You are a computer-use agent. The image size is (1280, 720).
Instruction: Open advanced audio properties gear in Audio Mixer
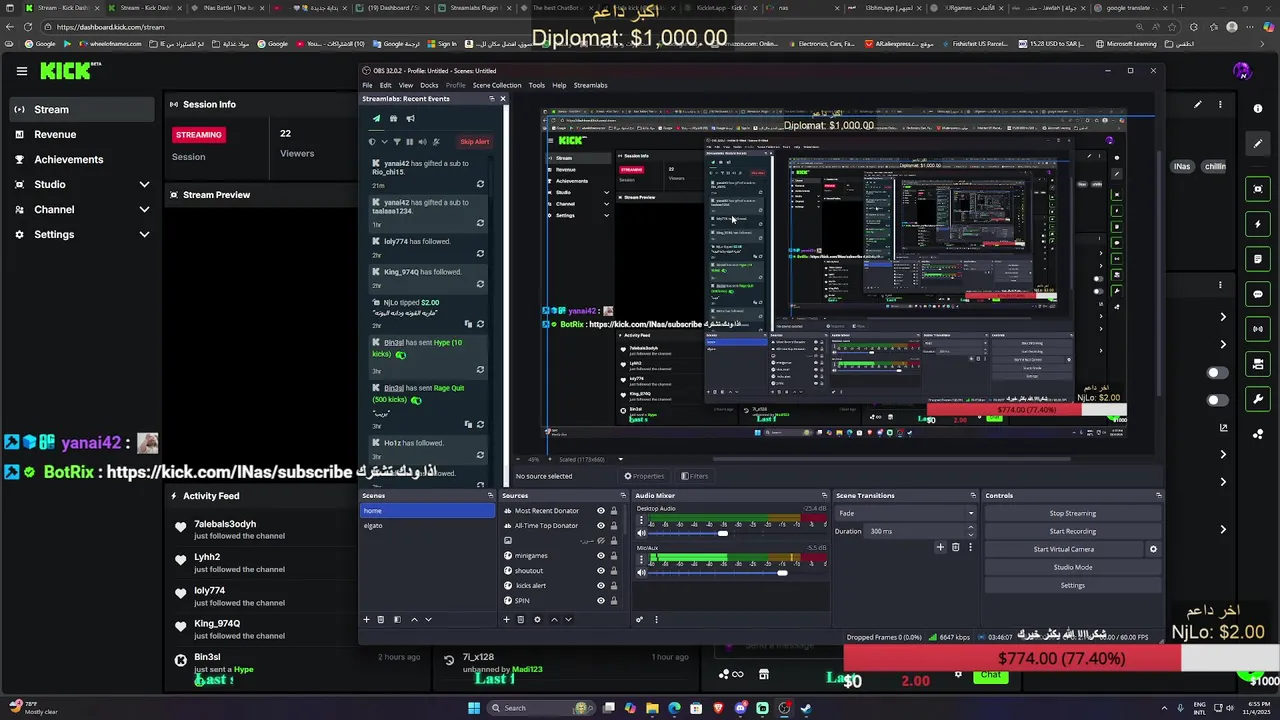click(x=639, y=619)
